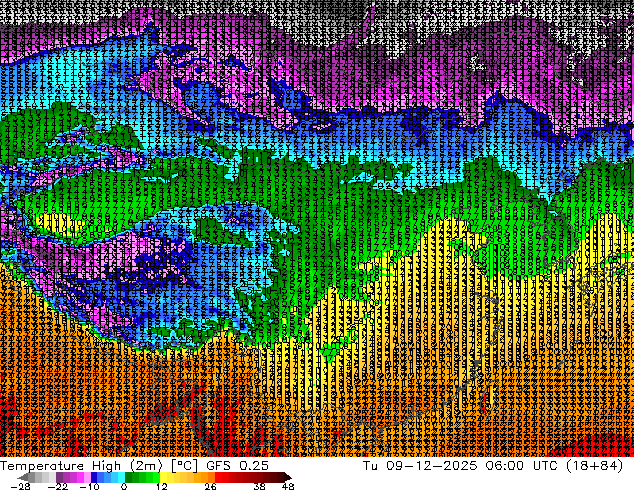
Task: Click the "Temperature High (2m)" title text
Action: click(81, 466)
